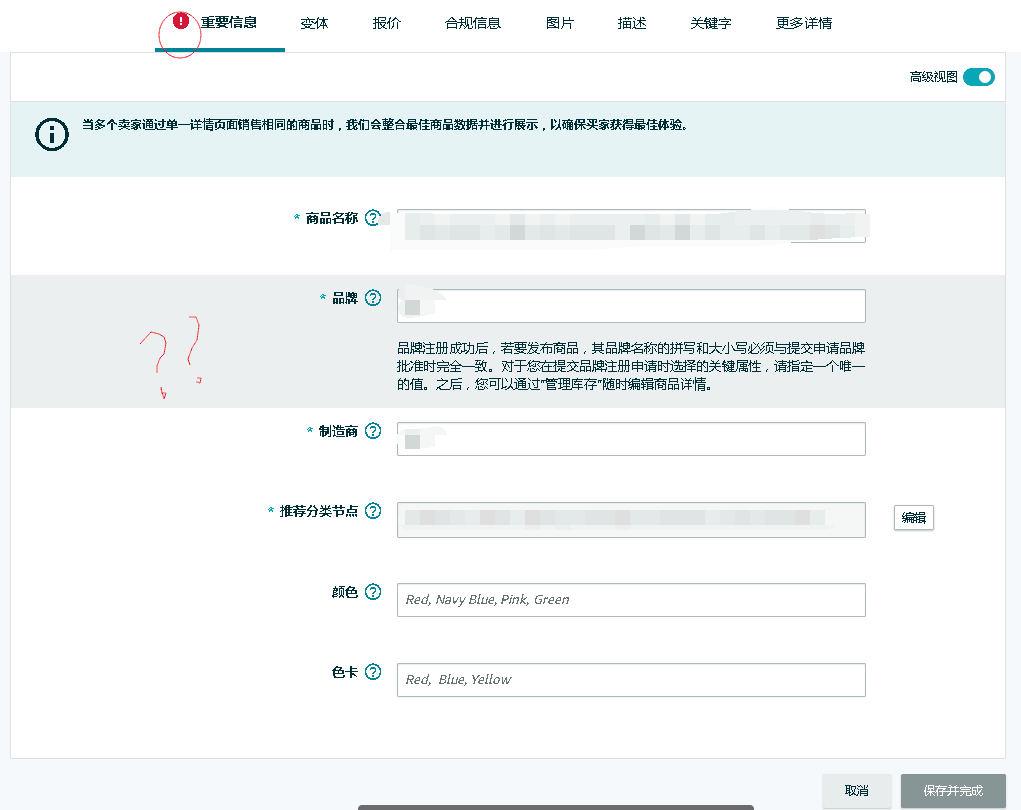
Task: Show the 更多详情 tab
Action: click(803, 23)
